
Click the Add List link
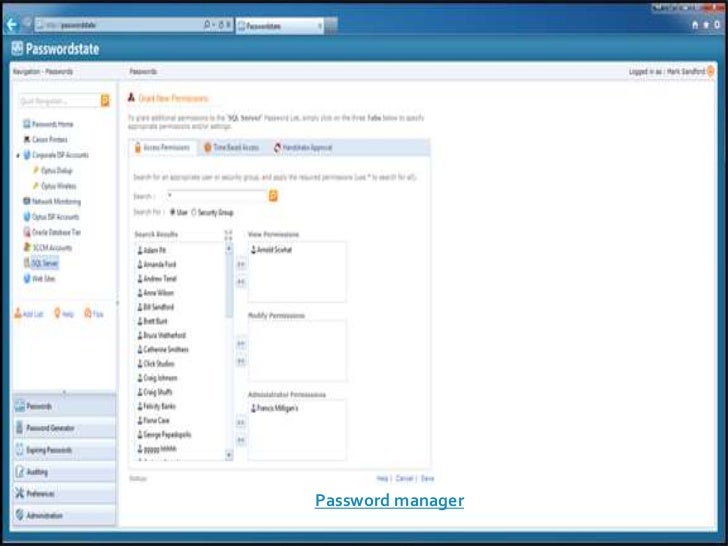coord(29,314)
